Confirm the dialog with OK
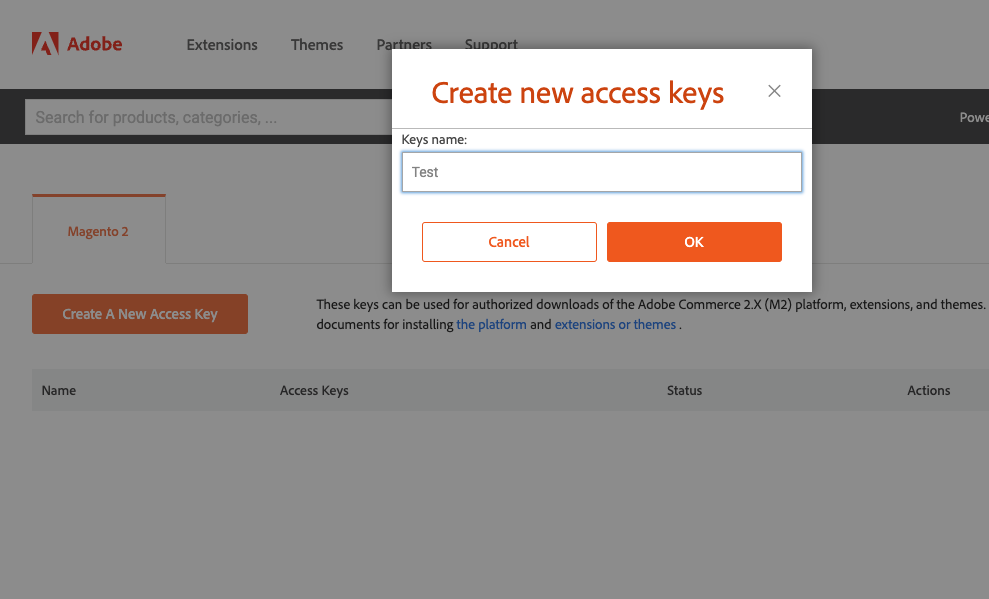The image size is (989, 599). click(x=694, y=242)
